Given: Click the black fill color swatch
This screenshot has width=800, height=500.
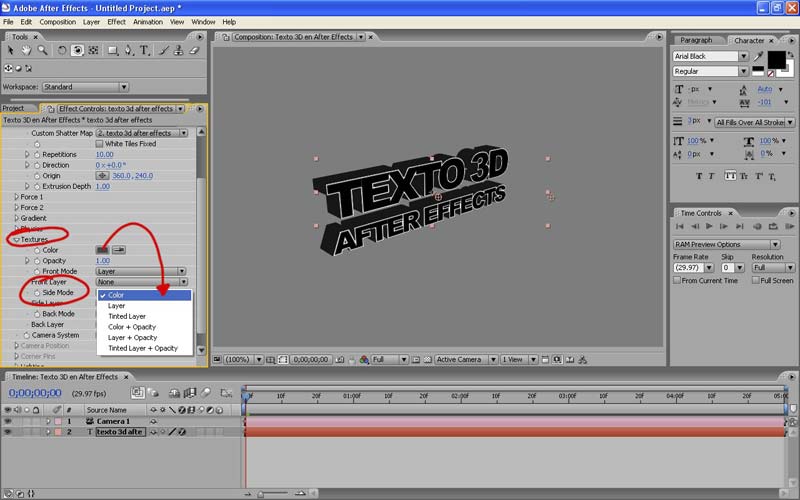Looking at the screenshot, I should (x=776, y=59).
